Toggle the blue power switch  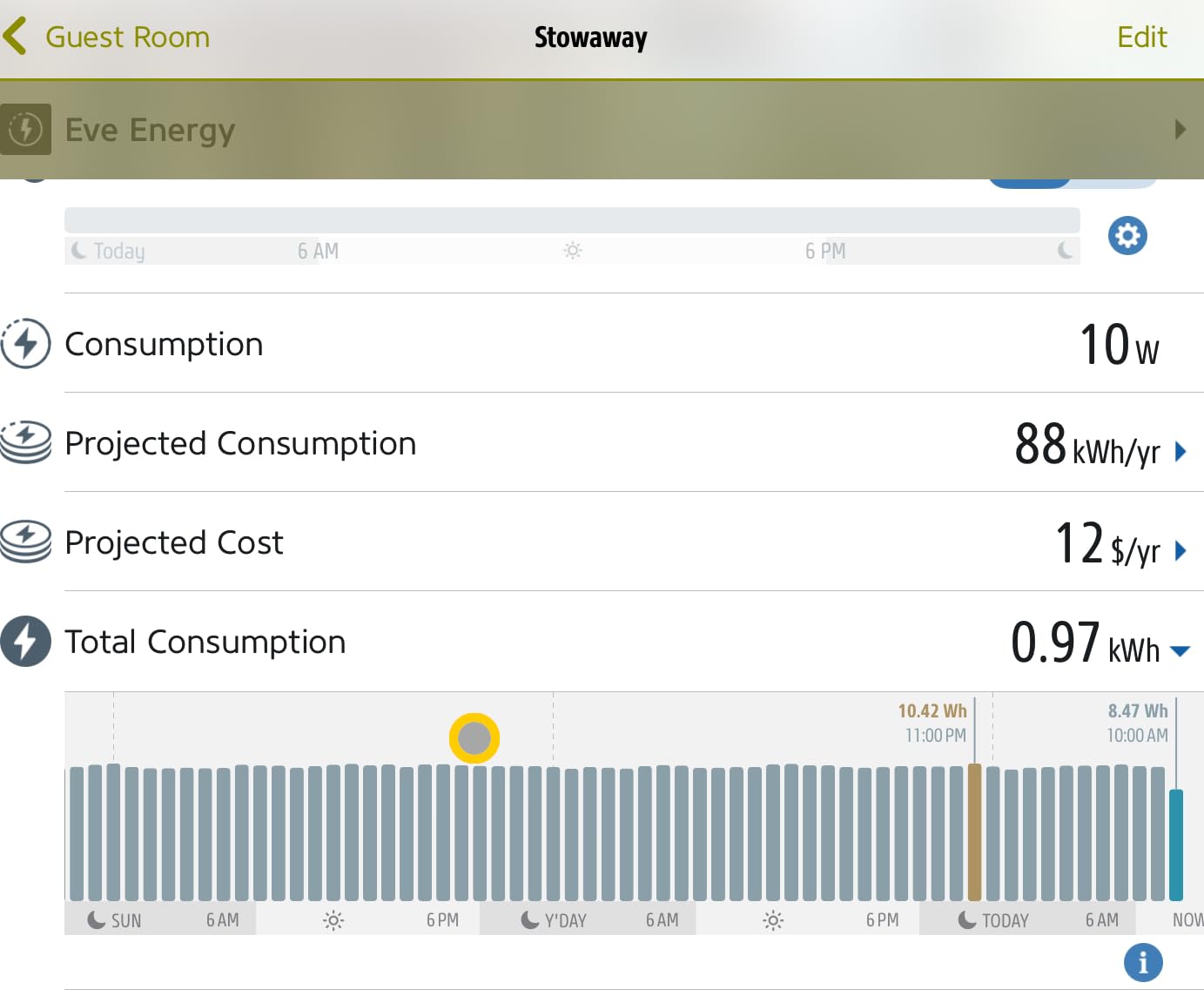(x=1072, y=182)
